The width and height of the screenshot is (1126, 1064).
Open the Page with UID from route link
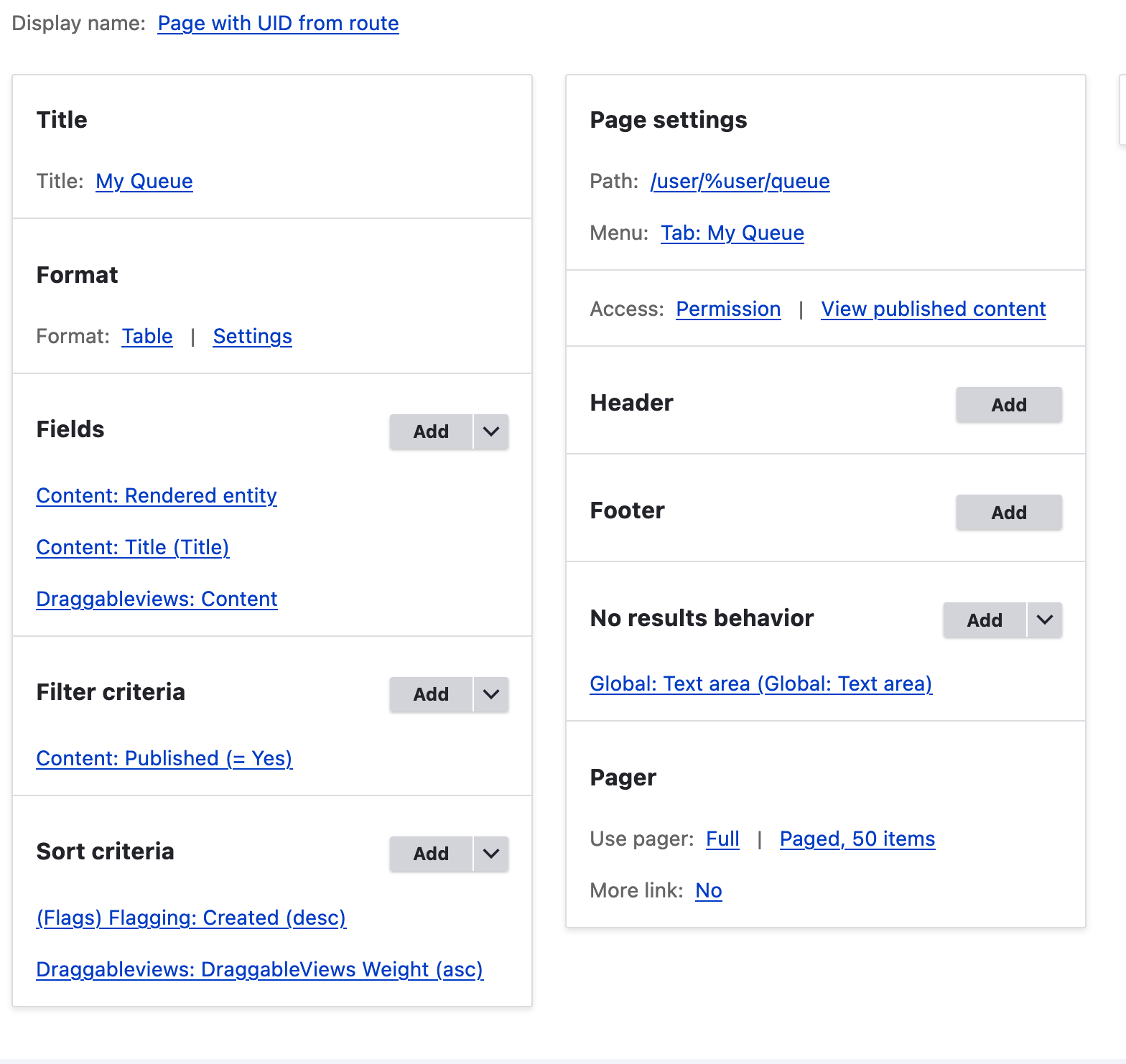pyautogui.click(x=278, y=23)
